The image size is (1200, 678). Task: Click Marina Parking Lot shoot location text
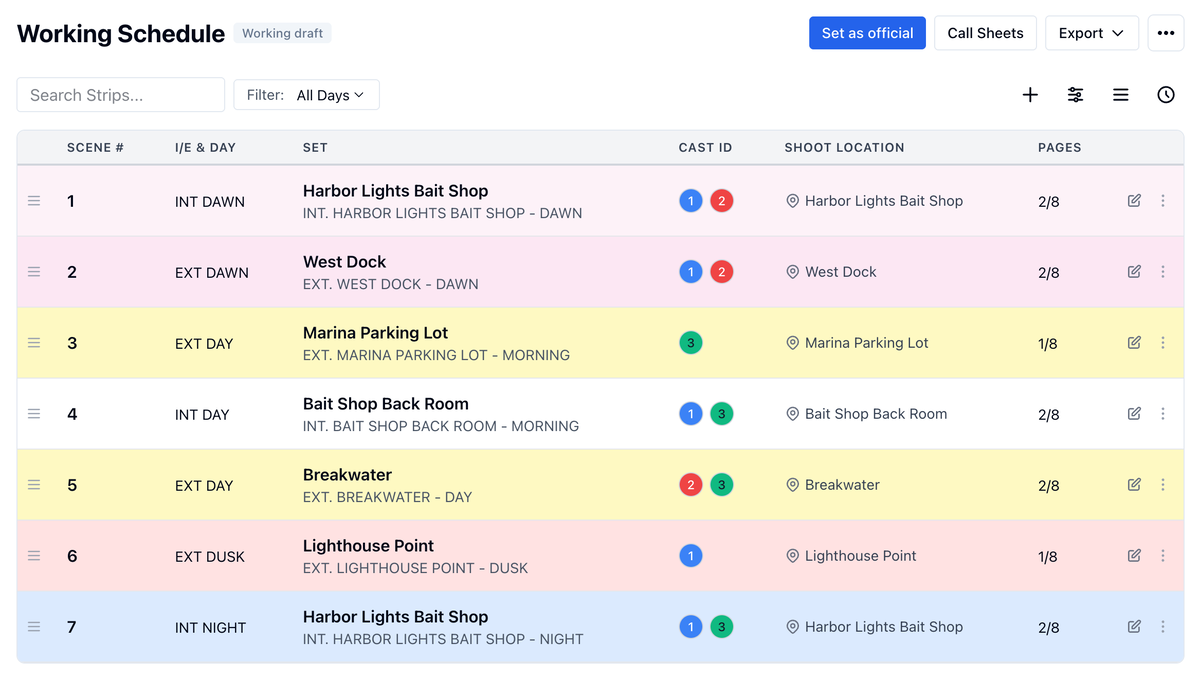[867, 343]
